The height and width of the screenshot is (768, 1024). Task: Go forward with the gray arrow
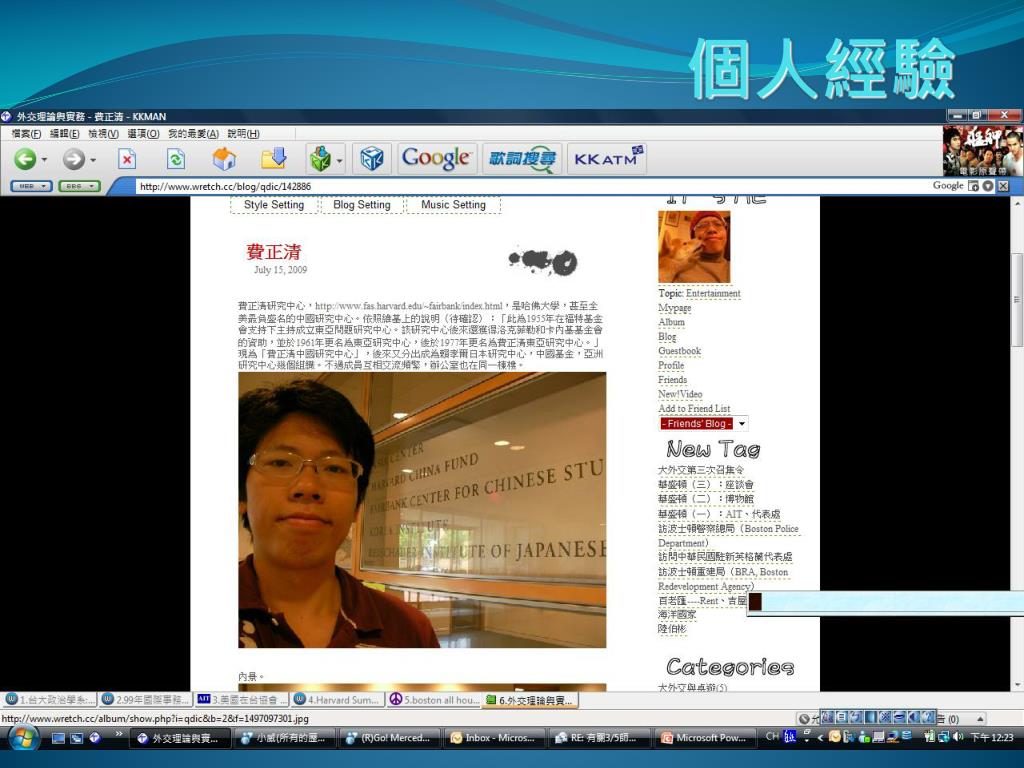tap(73, 159)
